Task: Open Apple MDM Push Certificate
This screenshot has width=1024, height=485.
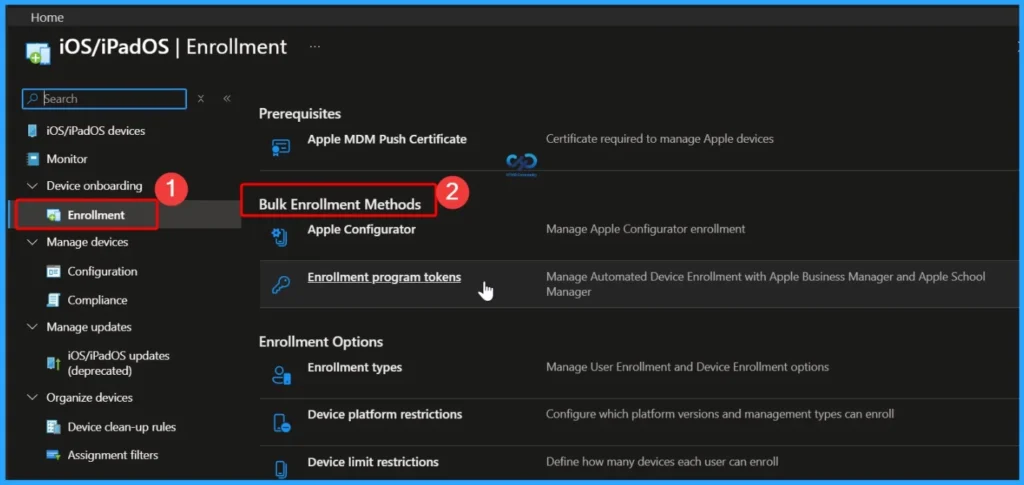Action: (x=387, y=139)
